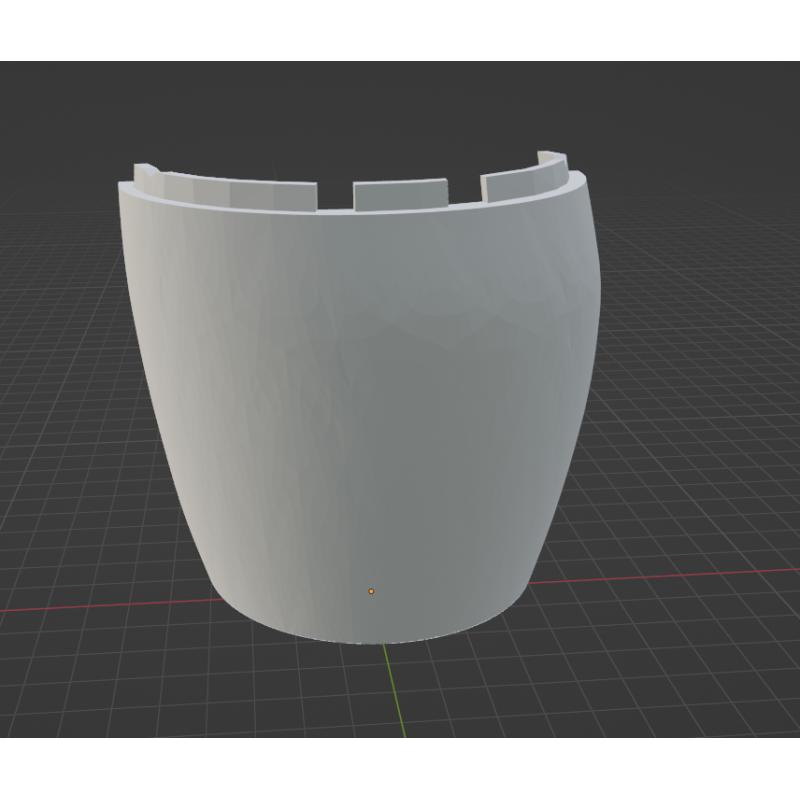Click the gap between center and right tabs

pyautogui.click(x=463, y=192)
